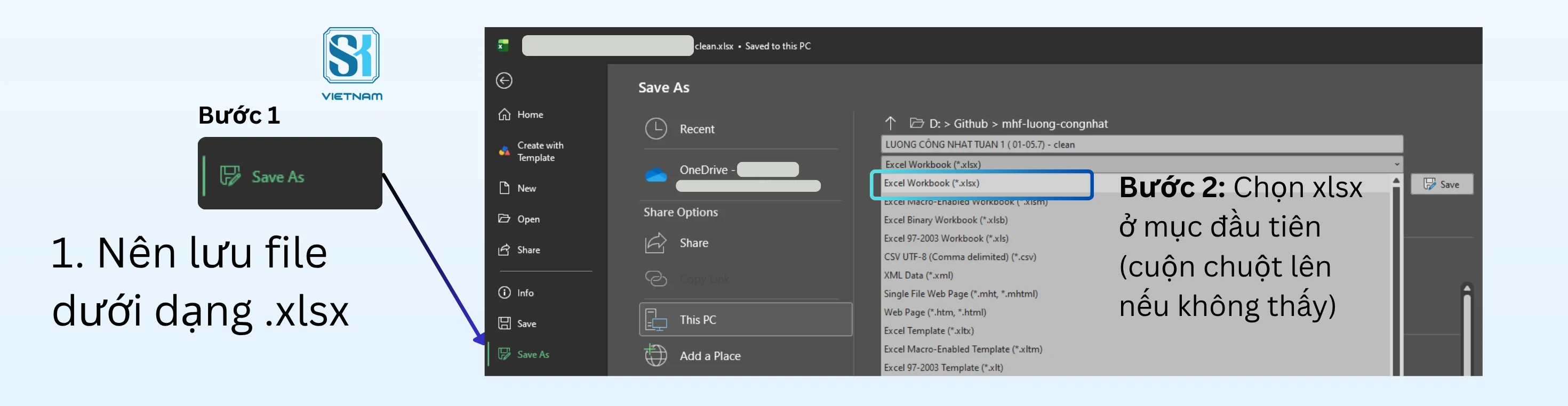Click the Open folder icon in sidebar
The height and width of the screenshot is (406, 1568).
click(x=504, y=218)
